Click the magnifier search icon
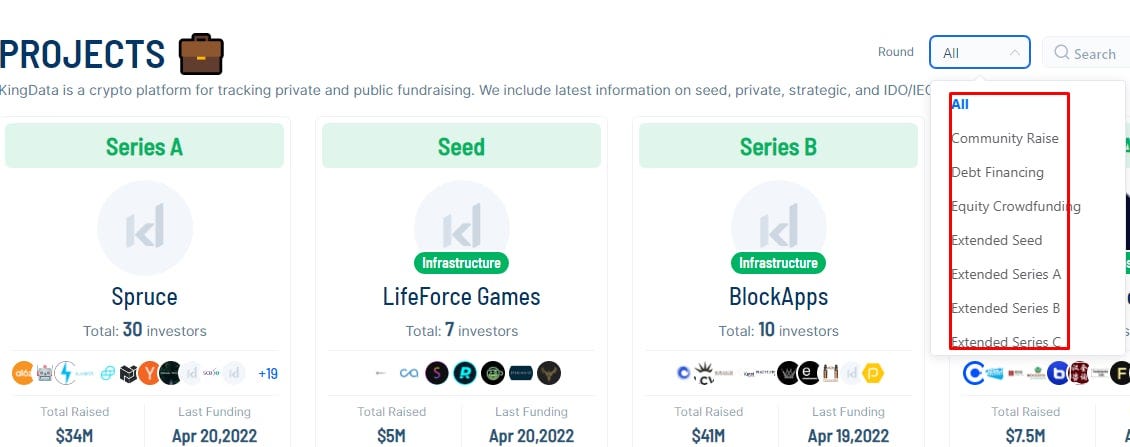The height and width of the screenshot is (447, 1130). (x=1062, y=53)
